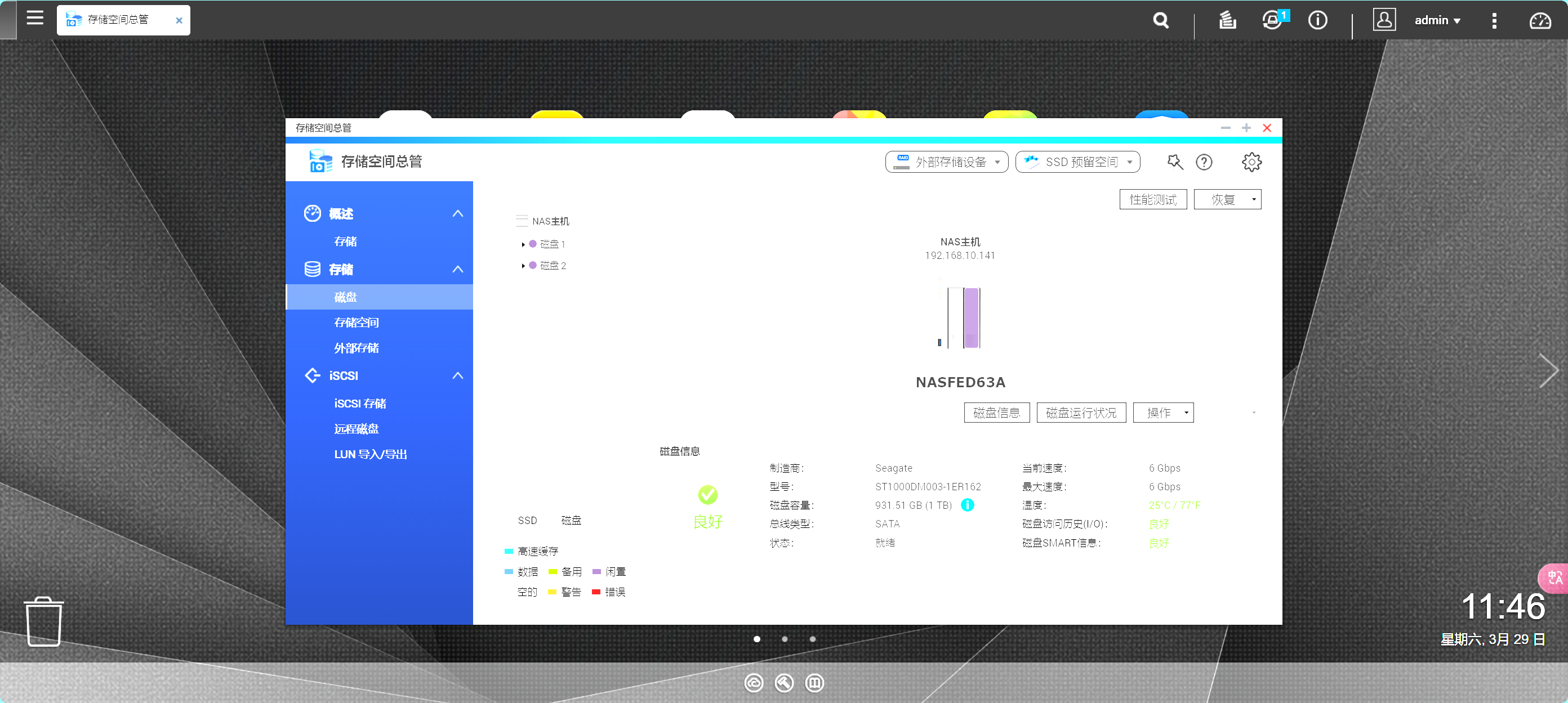The height and width of the screenshot is (703, 1568).
Task: Open the Recover dropdown button
Action: point(1227,199)
